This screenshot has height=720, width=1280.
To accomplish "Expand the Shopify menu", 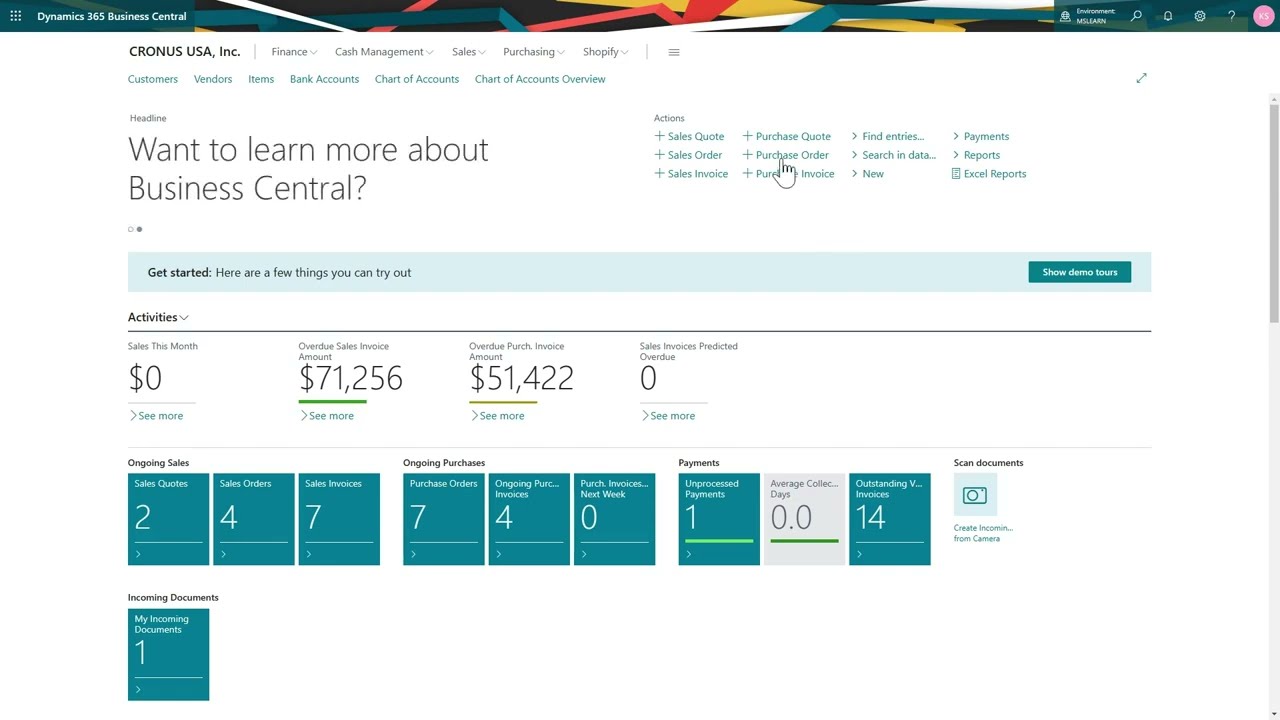I will (x=605, y=52).
